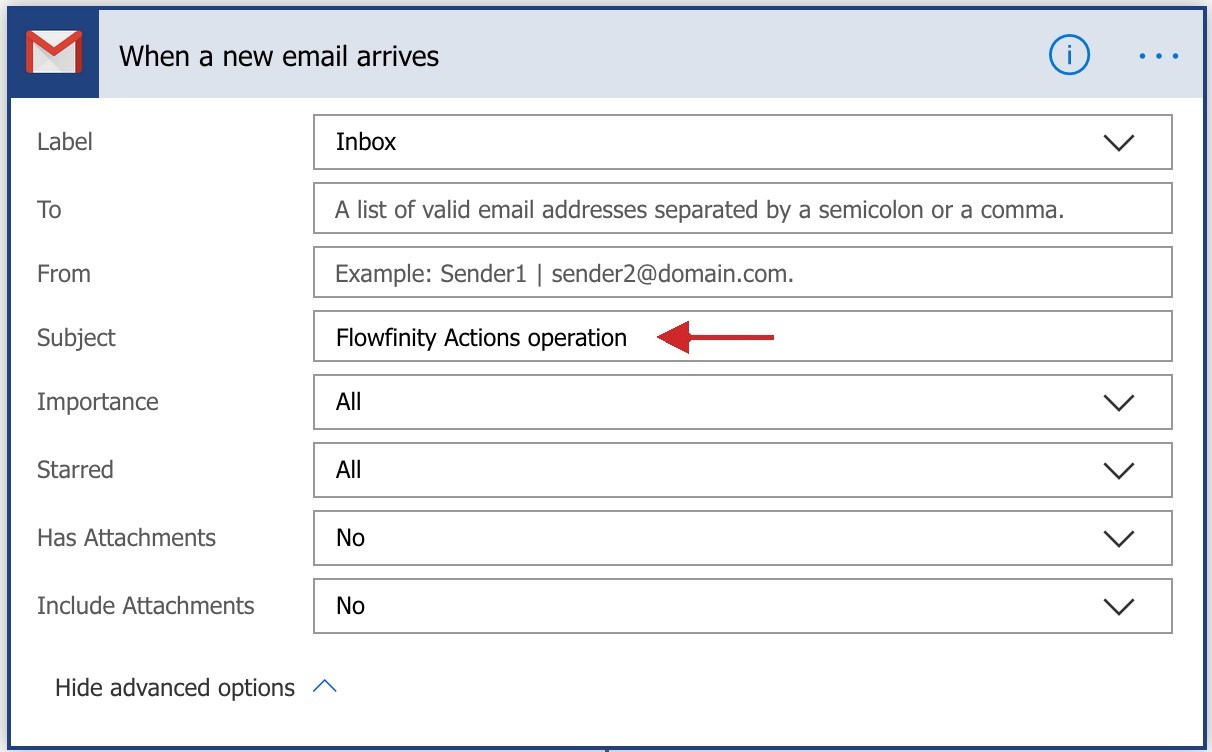Click the Gmail envelope icon
1212x752 pixels.
54,54
